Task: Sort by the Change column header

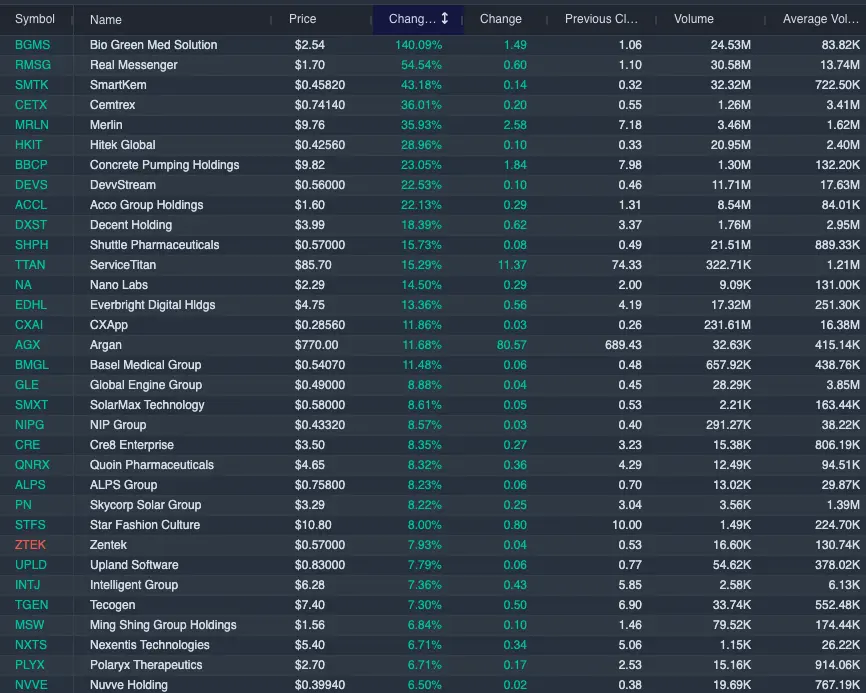Action: pyautogui.click(x=500, y=19)
